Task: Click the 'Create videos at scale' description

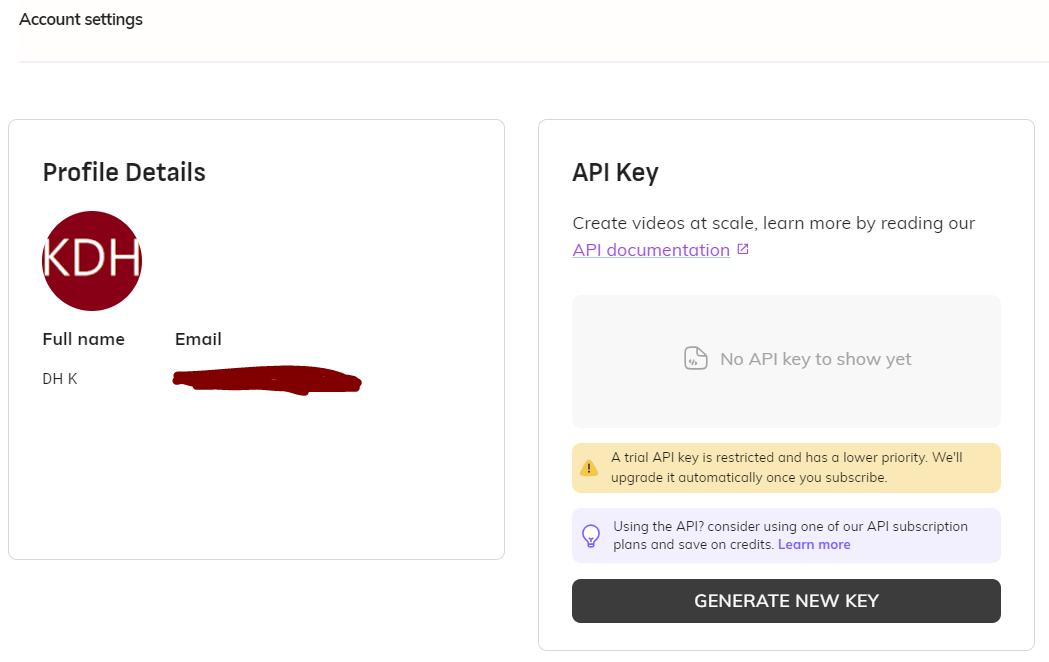Action: [x=774, y=223]
